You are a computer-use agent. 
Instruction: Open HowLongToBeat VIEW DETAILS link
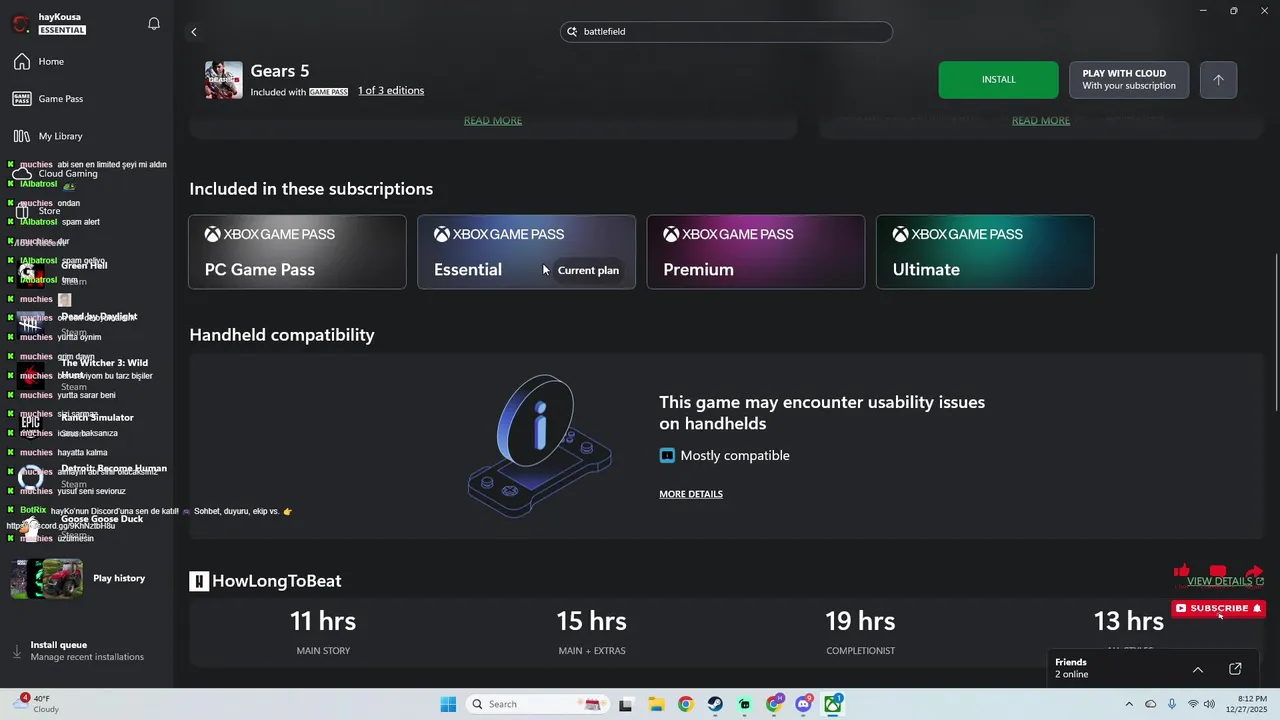pos(1225,581)
